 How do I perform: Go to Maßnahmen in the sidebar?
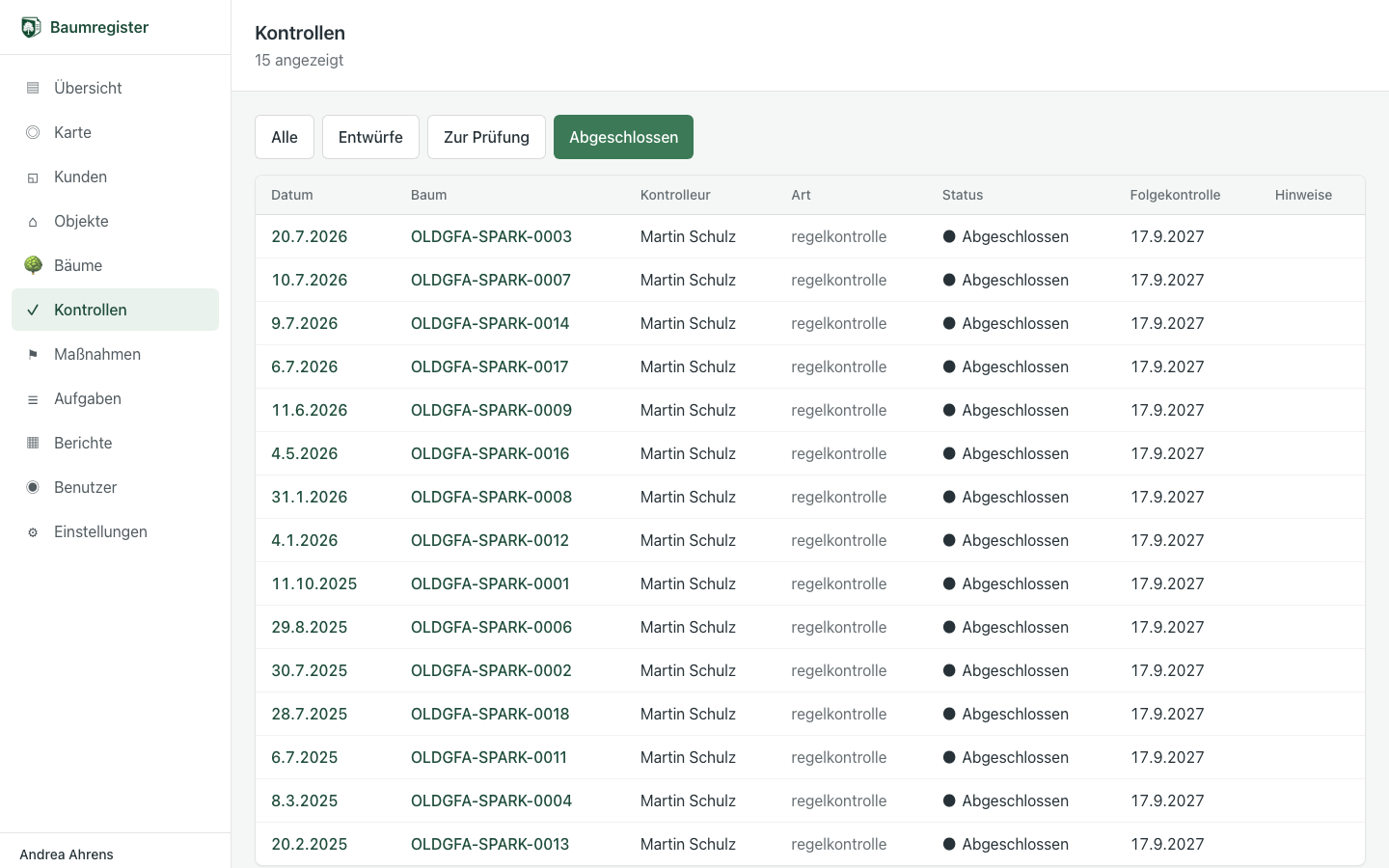point(115,354)
